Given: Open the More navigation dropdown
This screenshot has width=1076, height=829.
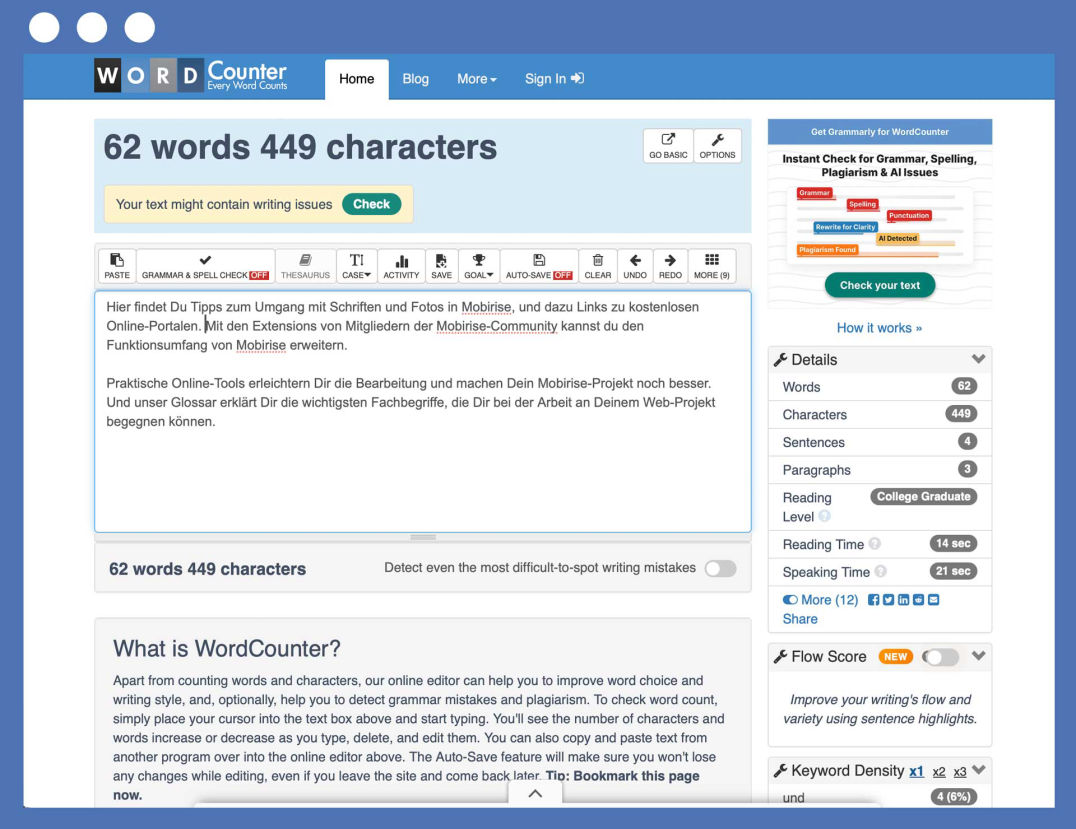Looking at the screenshot, I should (x=476, y=79).
